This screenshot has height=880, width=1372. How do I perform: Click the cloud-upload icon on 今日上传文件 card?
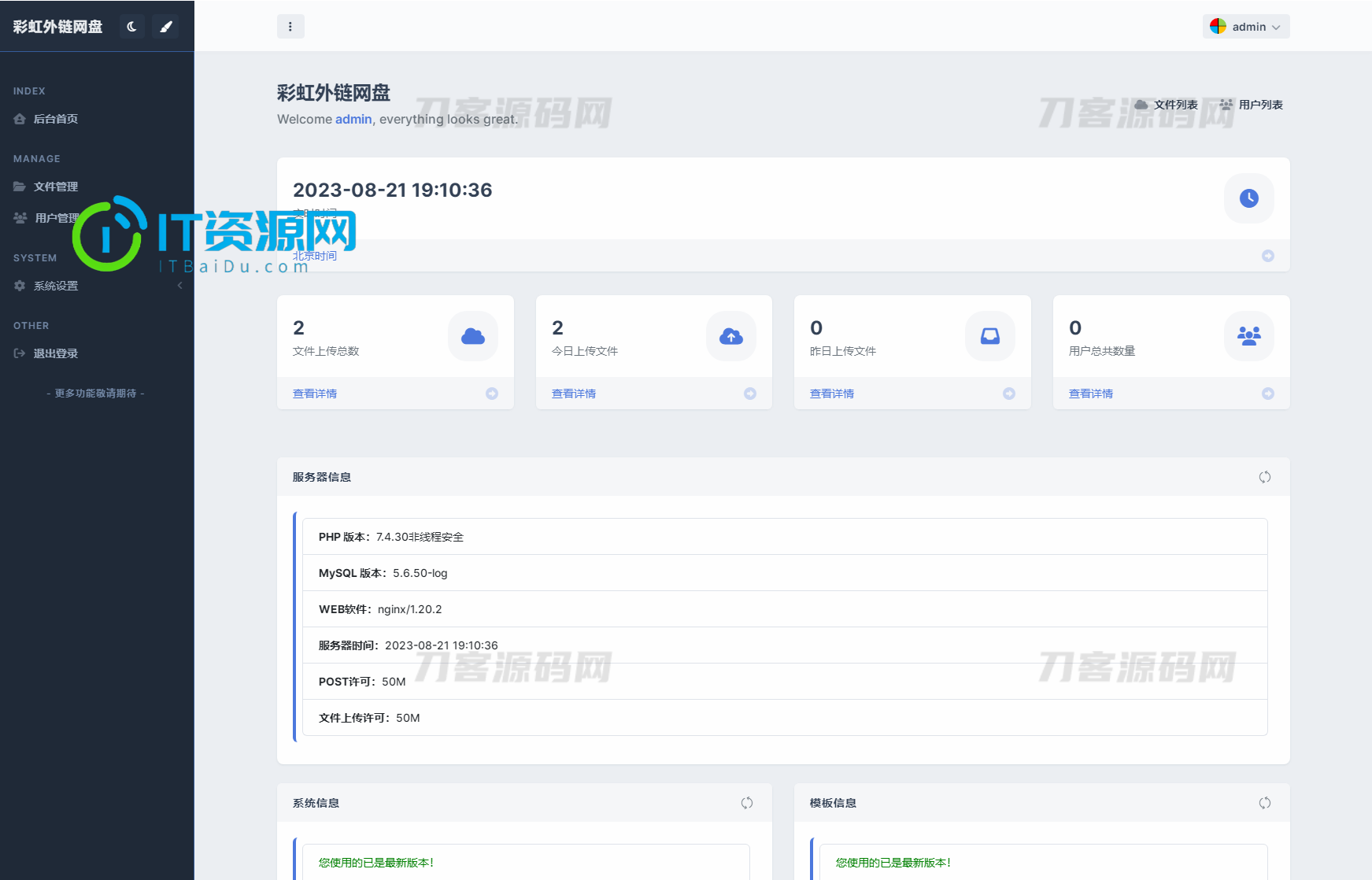click(731, 336)
